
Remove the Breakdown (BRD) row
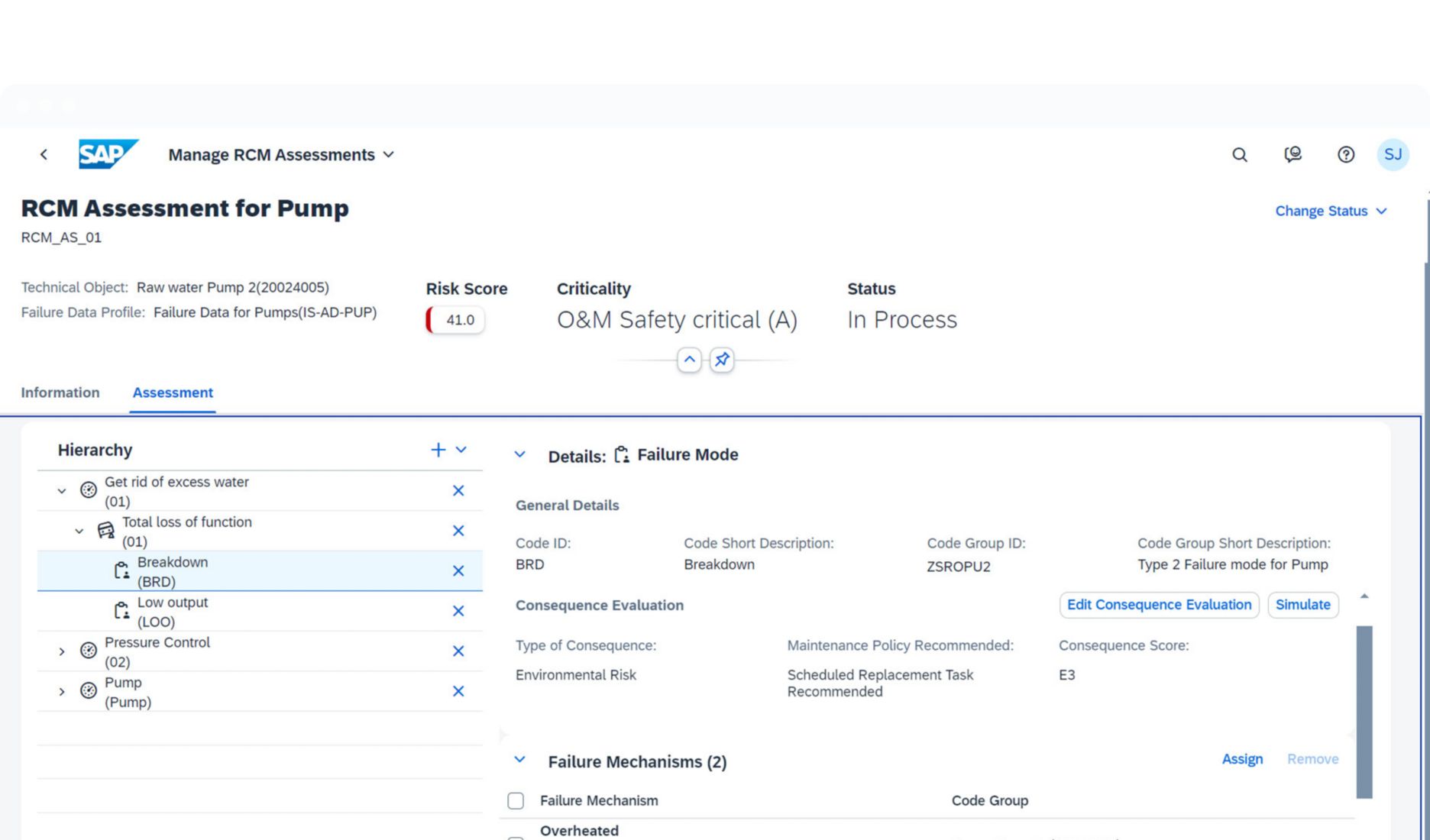point(458,571)
